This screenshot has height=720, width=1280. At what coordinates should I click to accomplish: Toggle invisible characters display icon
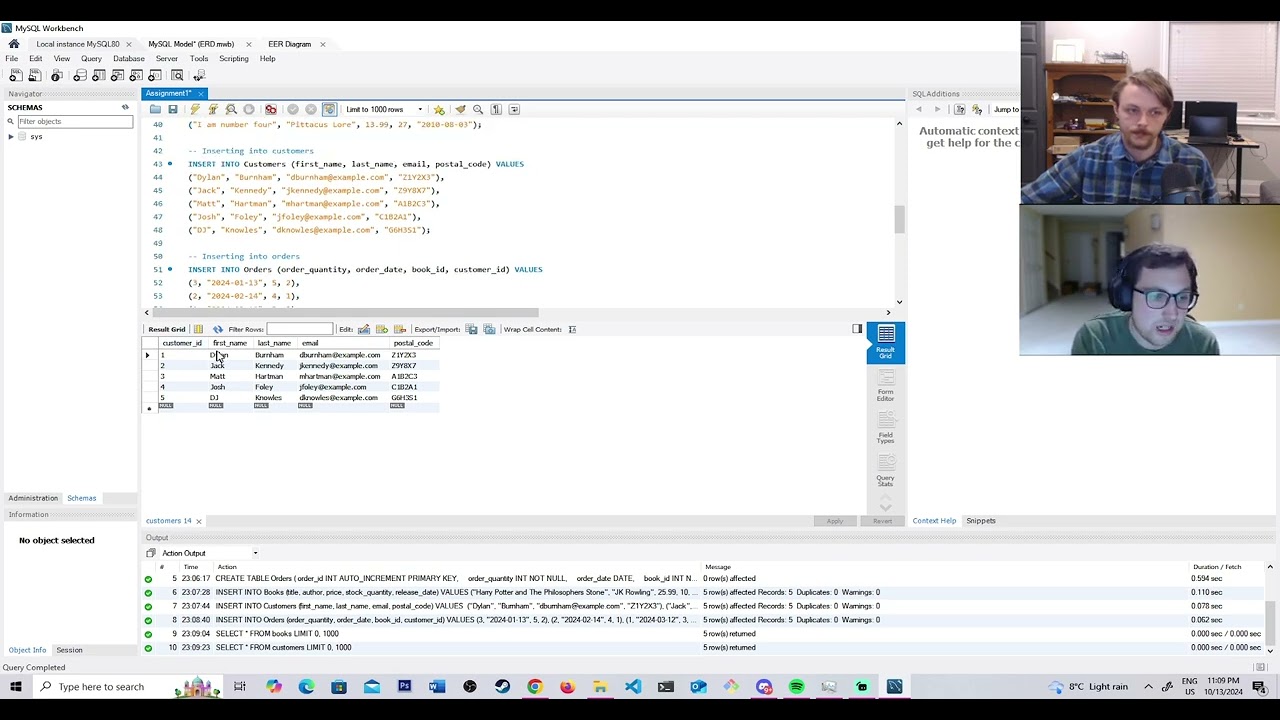(x=496, y=109)
